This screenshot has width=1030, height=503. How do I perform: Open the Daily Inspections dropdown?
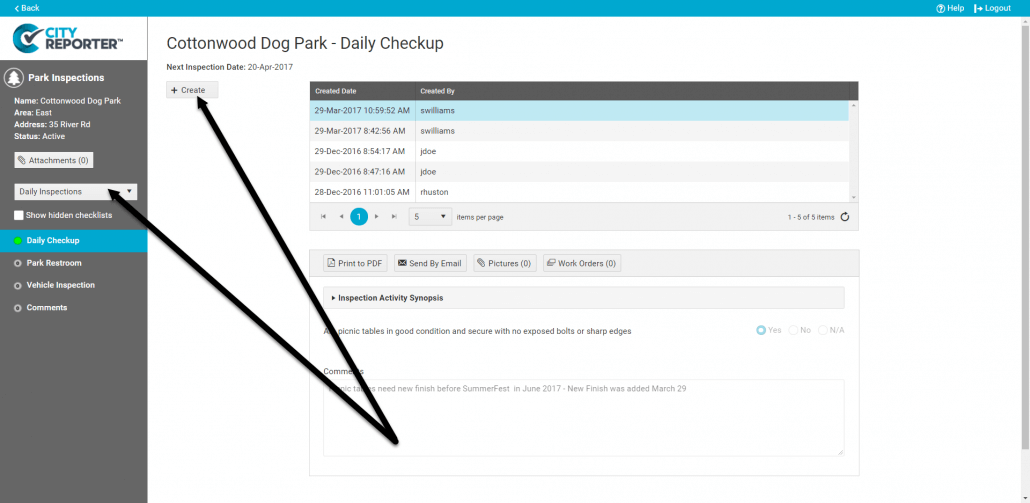pos(76,192)
